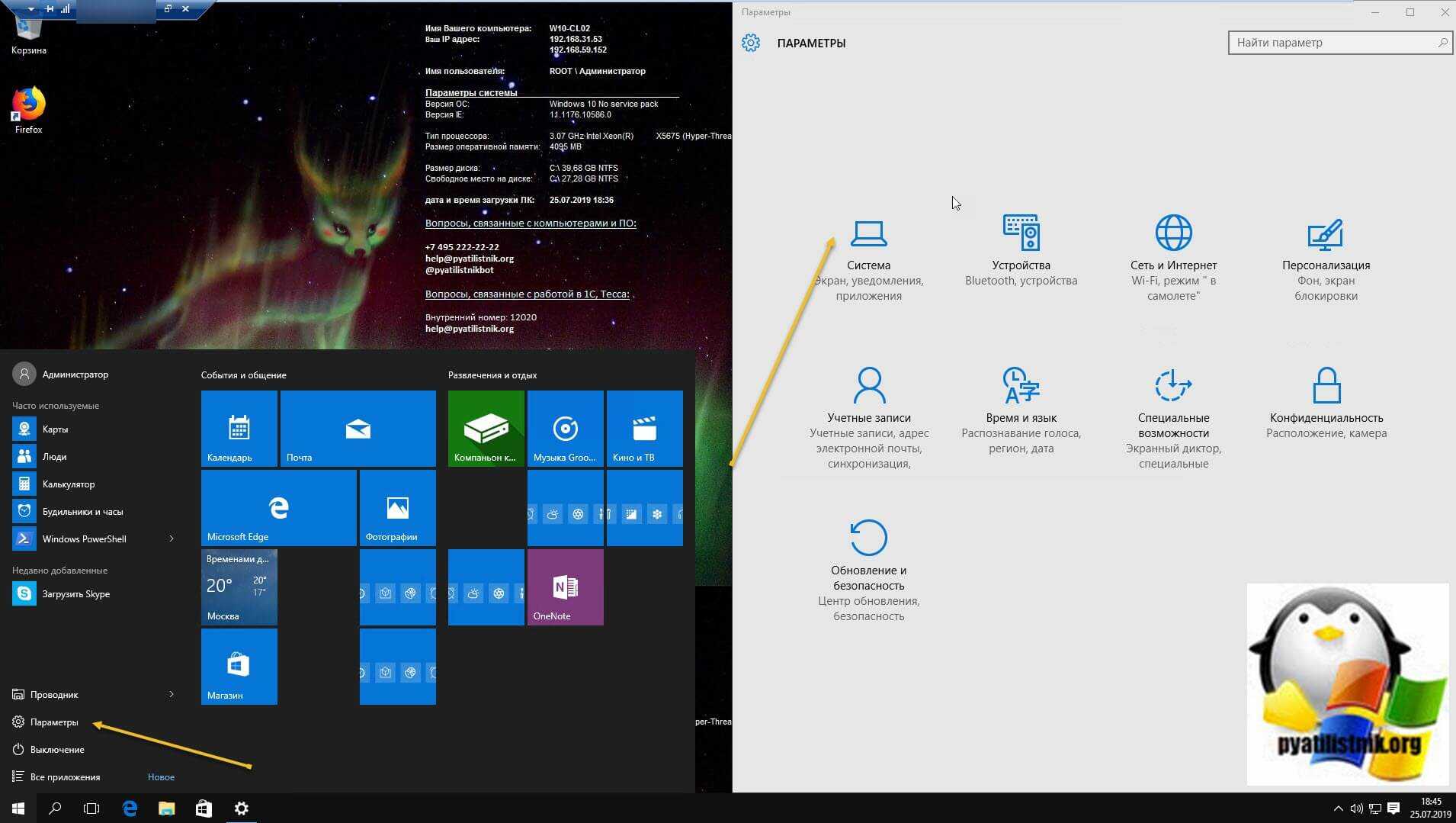Open Сеть и Интернет settings
This screenshot has width=1456, height=823.
[x=1173, y=259]
